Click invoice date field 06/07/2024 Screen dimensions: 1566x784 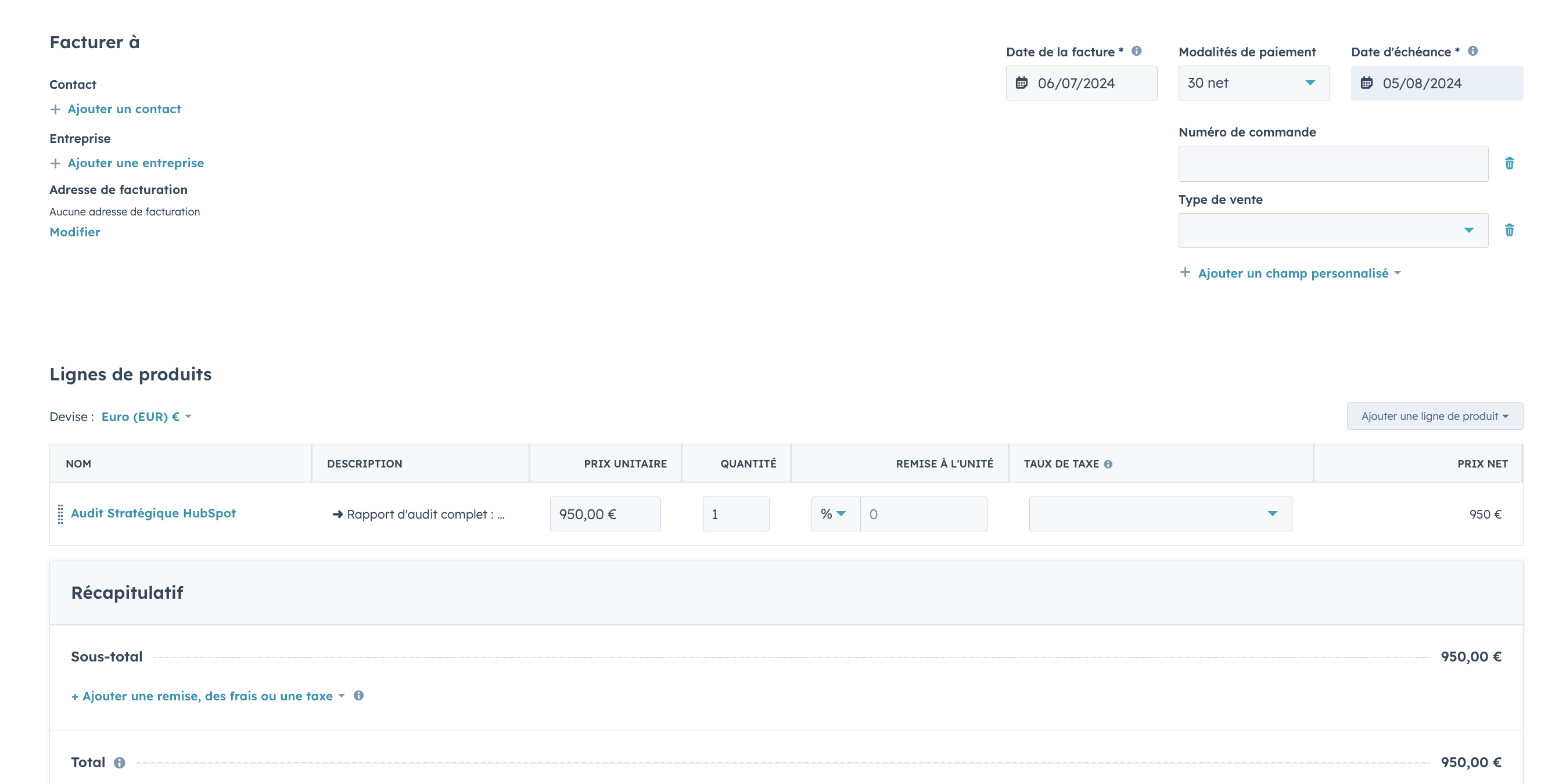[1082, 83]
